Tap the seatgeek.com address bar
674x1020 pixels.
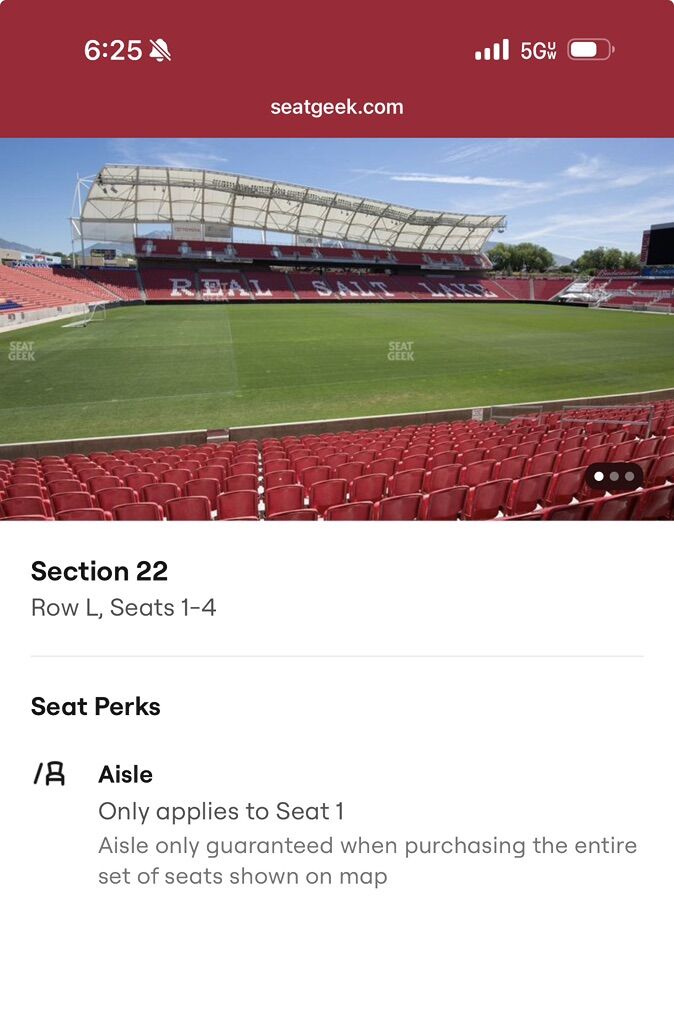pos(337,107)
